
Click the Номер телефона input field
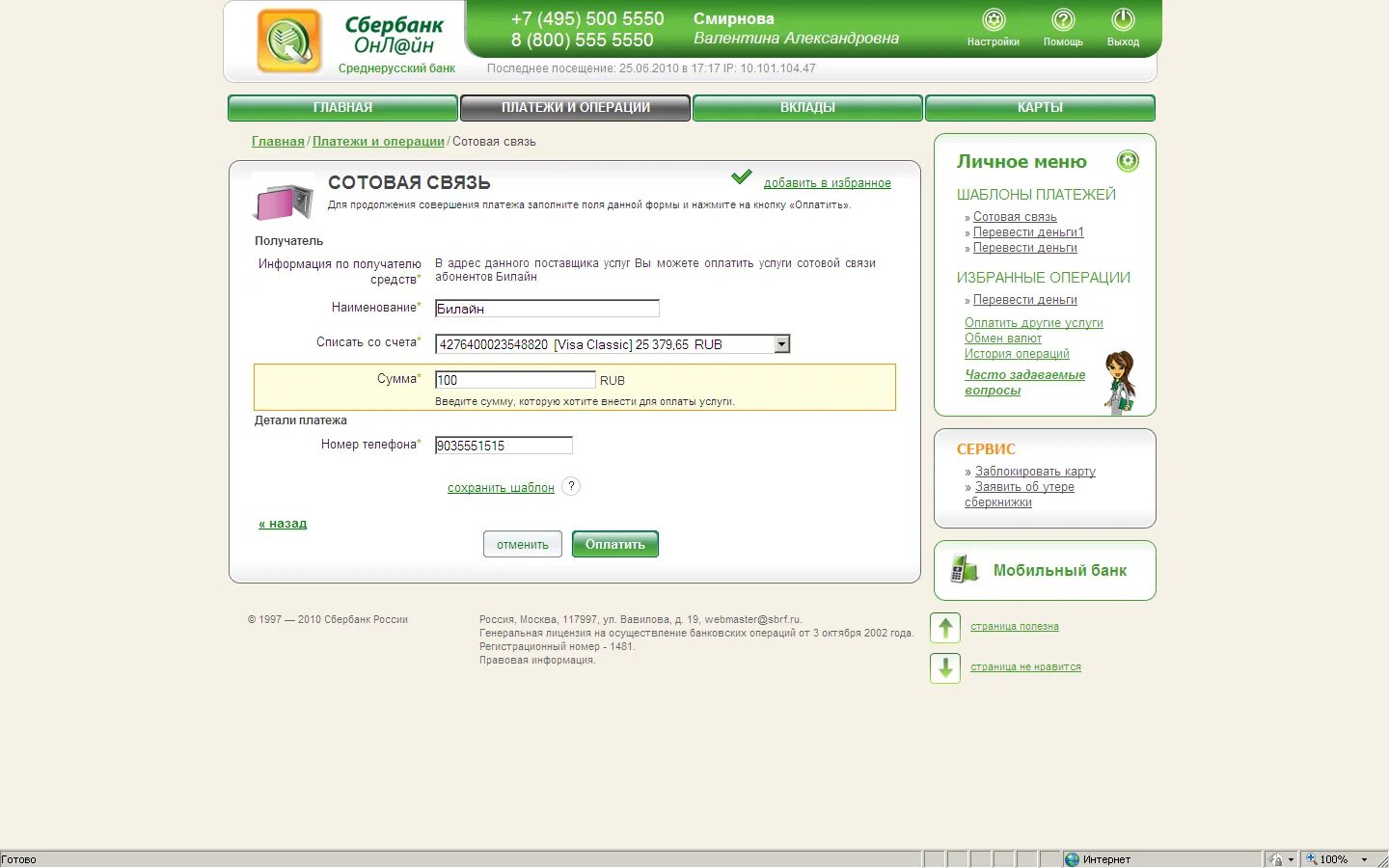pos(504,446)
